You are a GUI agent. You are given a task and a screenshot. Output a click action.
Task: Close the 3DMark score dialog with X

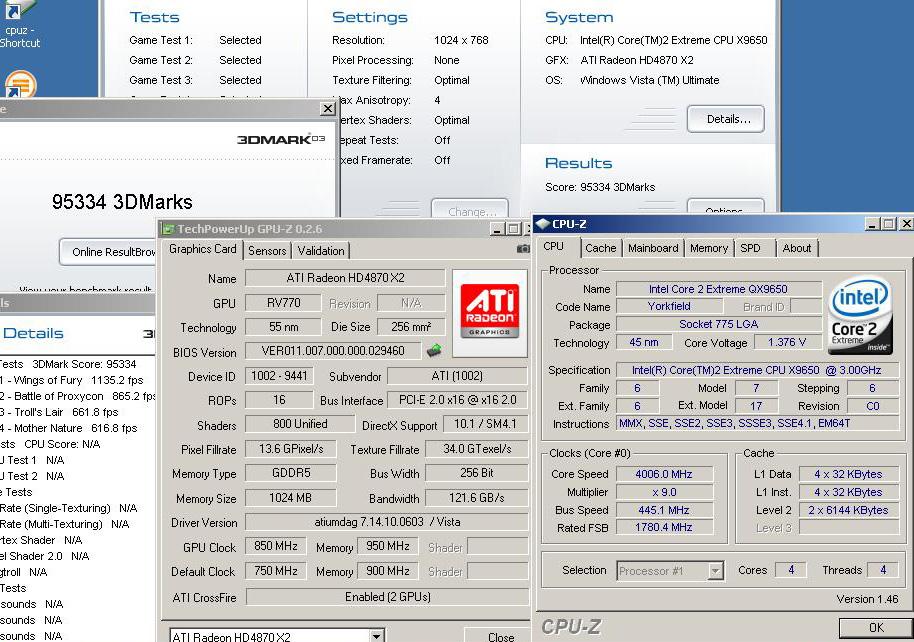pos(327,108)
